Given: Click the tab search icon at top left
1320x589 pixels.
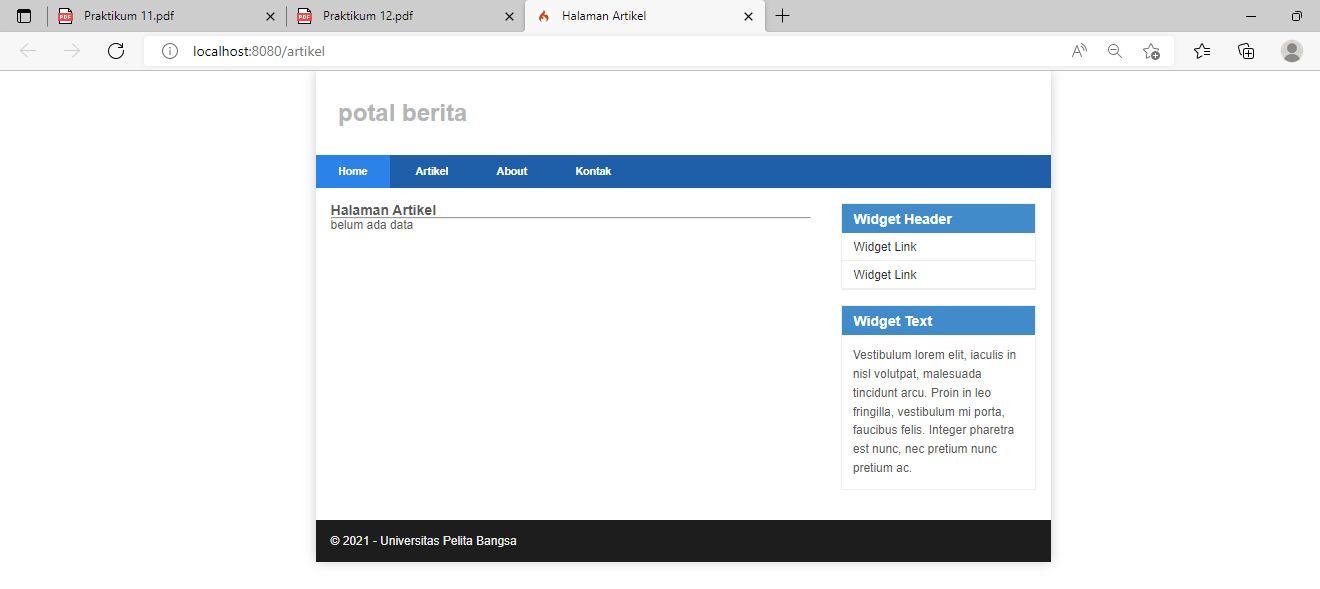Looking at the screenshot, I should point(23,15).
